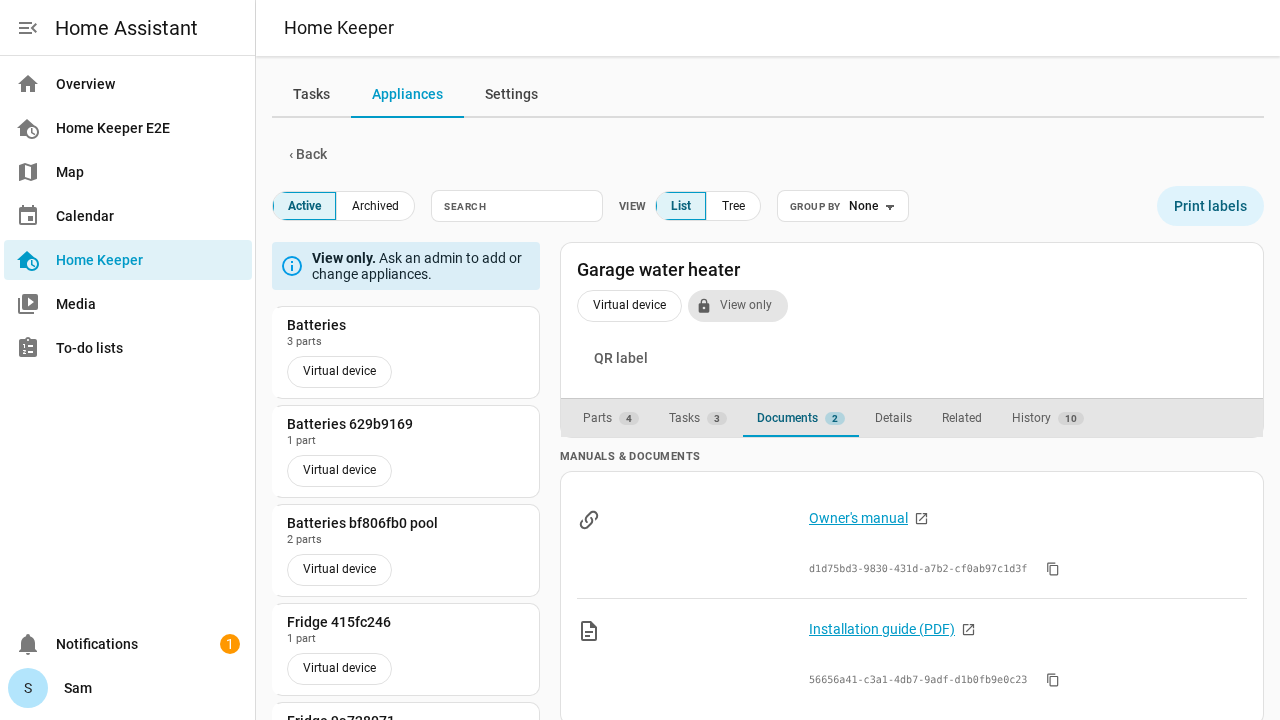The image size is (1280, 720).
Task: Copy the Installation guide document ID
Action: click(1053, 680)
